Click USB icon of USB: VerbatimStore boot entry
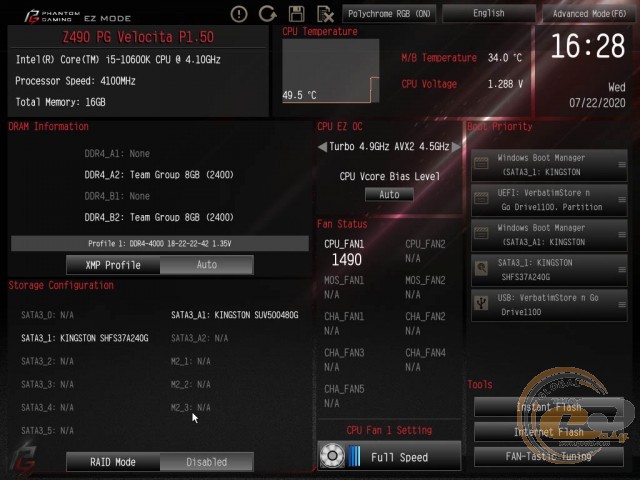This screenshot has height=480, width=640. (x=481, y=303)
